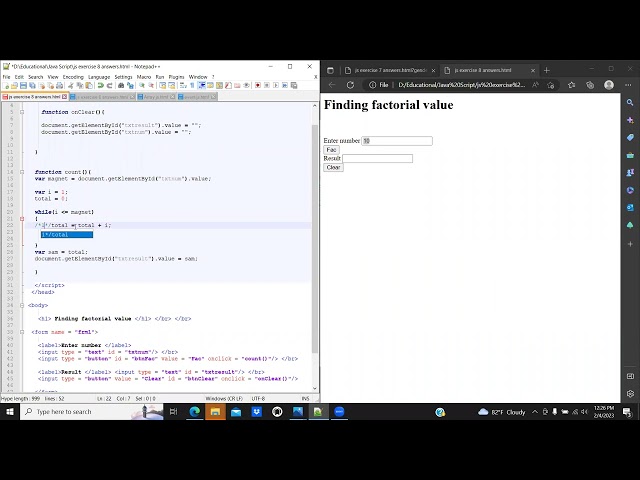Click the Edge sidebar Shopping tag icon
Viewport: 640px width, 480px height.
(x=630, y=138)
